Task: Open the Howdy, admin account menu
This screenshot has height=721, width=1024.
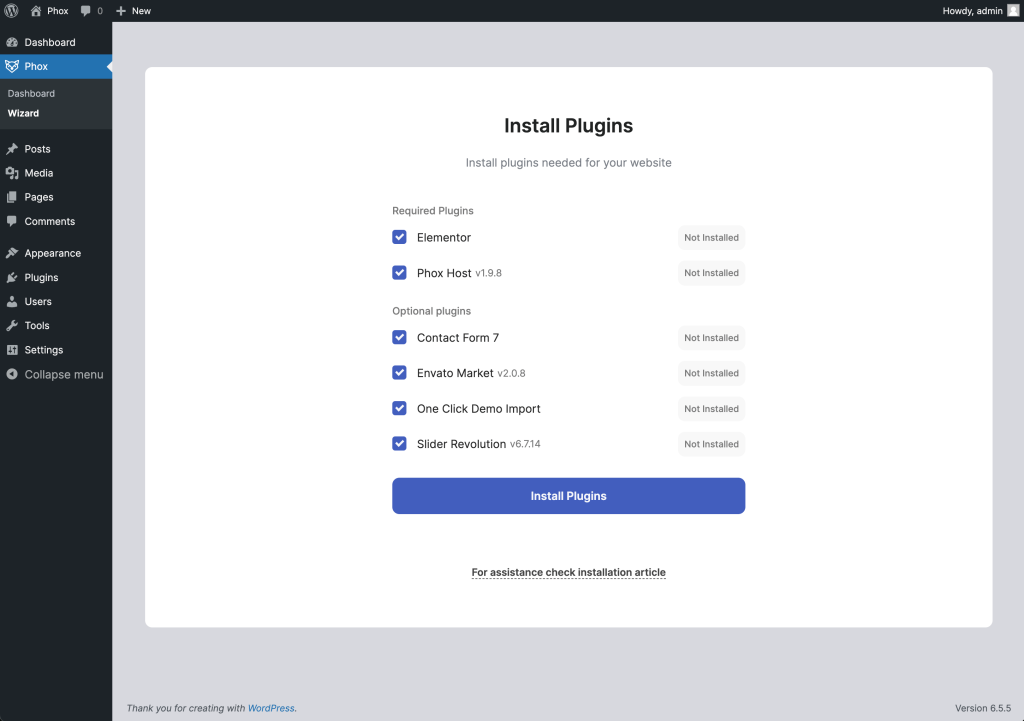Action: tap(962, 10)
